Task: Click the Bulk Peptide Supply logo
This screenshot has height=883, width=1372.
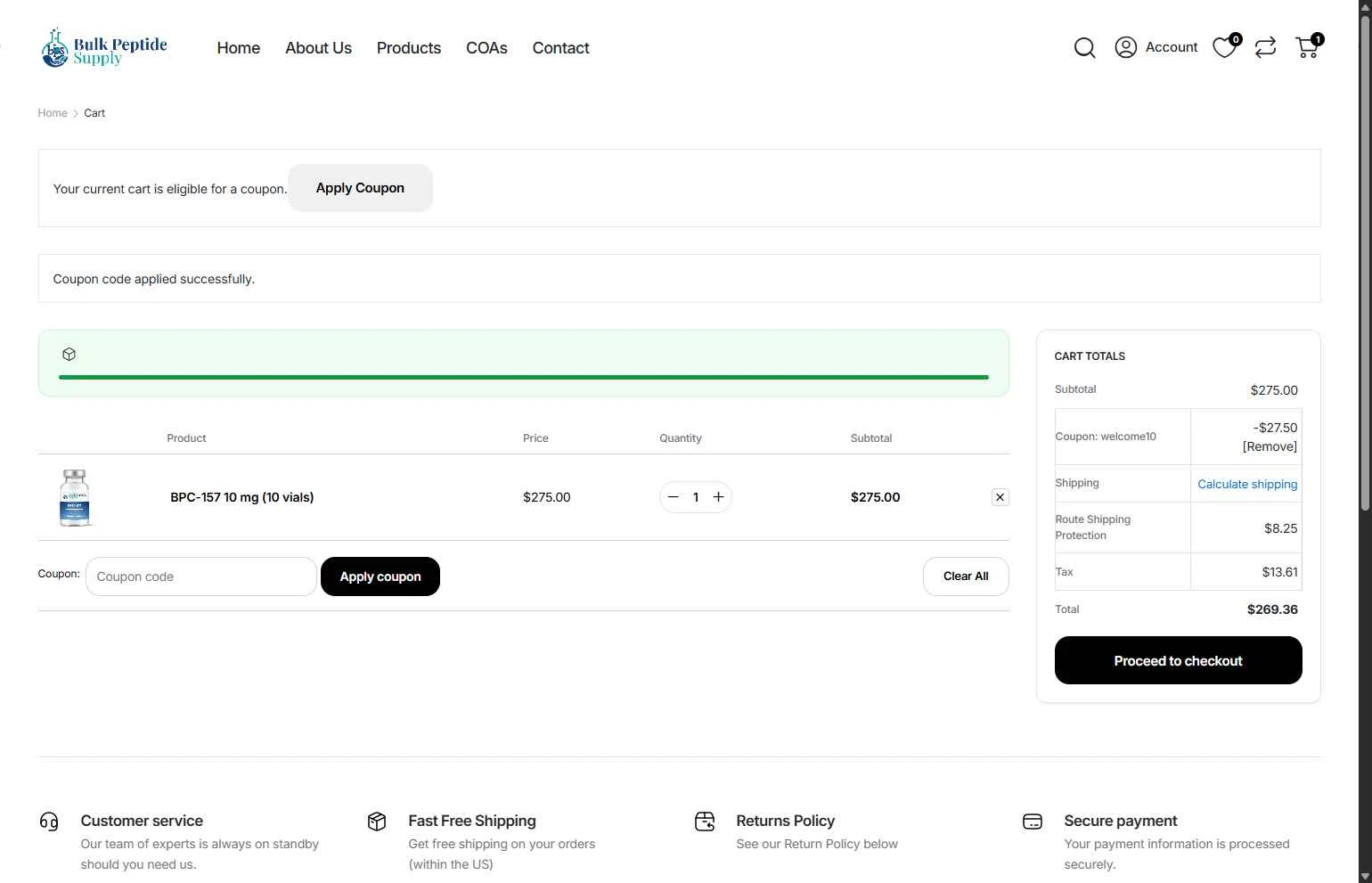Action: point(104,48)
